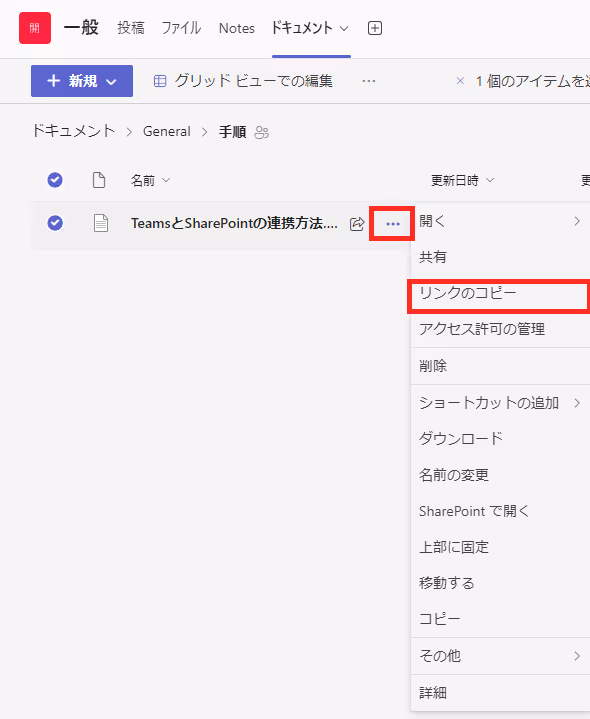Switch to the 投稿 tab
The height and width of the screenshot is (719, 590).
pos(131,28)
